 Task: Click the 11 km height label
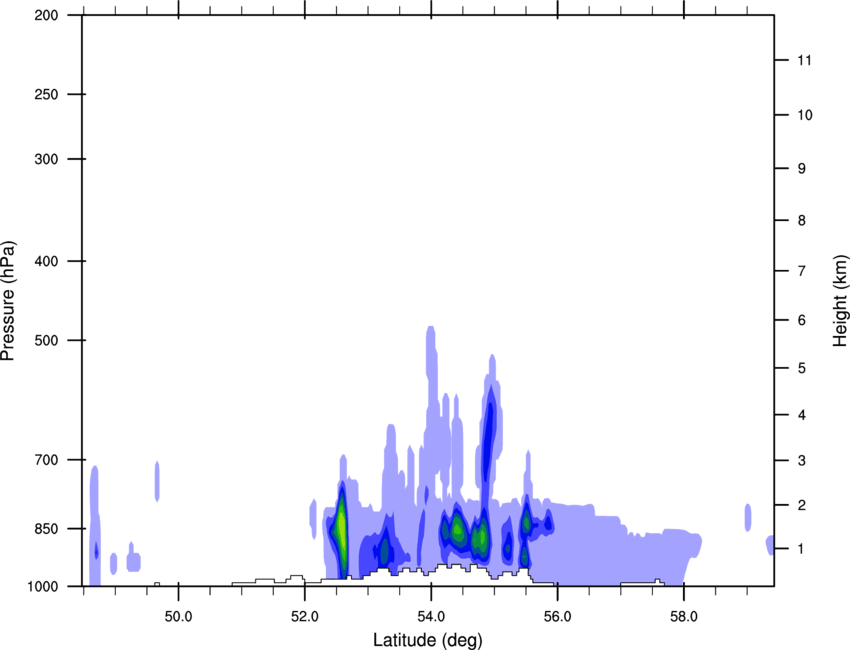tap(804, 60)
